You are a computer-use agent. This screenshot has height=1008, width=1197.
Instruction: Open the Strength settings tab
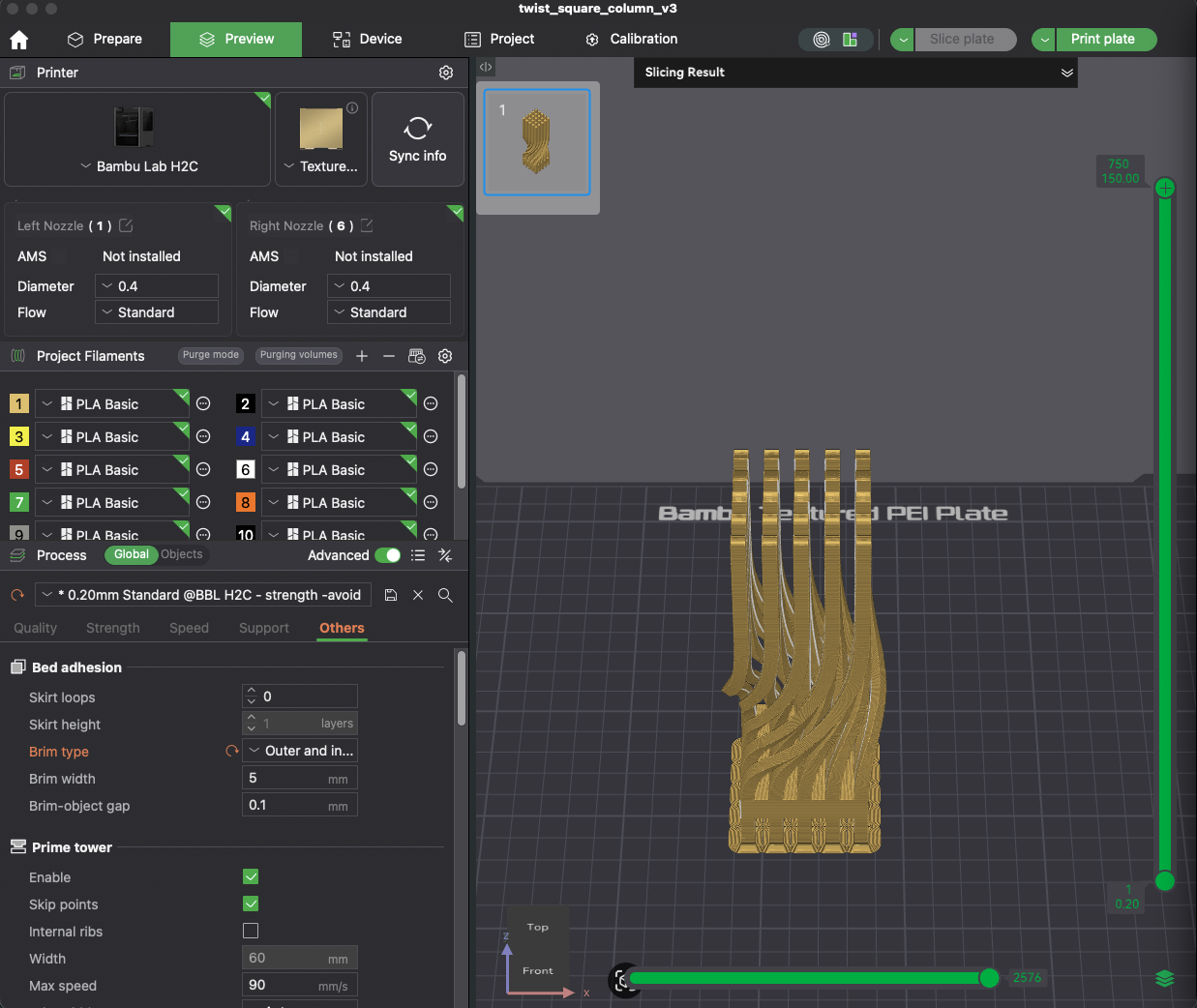tap(112, 628)
